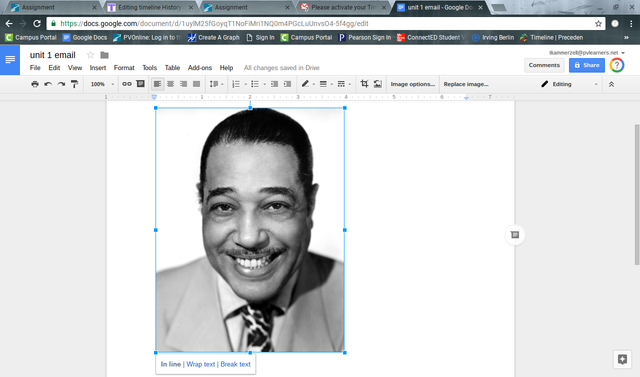Select the Crop image tool
The height and width of the screenshot is (377, 640).
tap(364, 84)
